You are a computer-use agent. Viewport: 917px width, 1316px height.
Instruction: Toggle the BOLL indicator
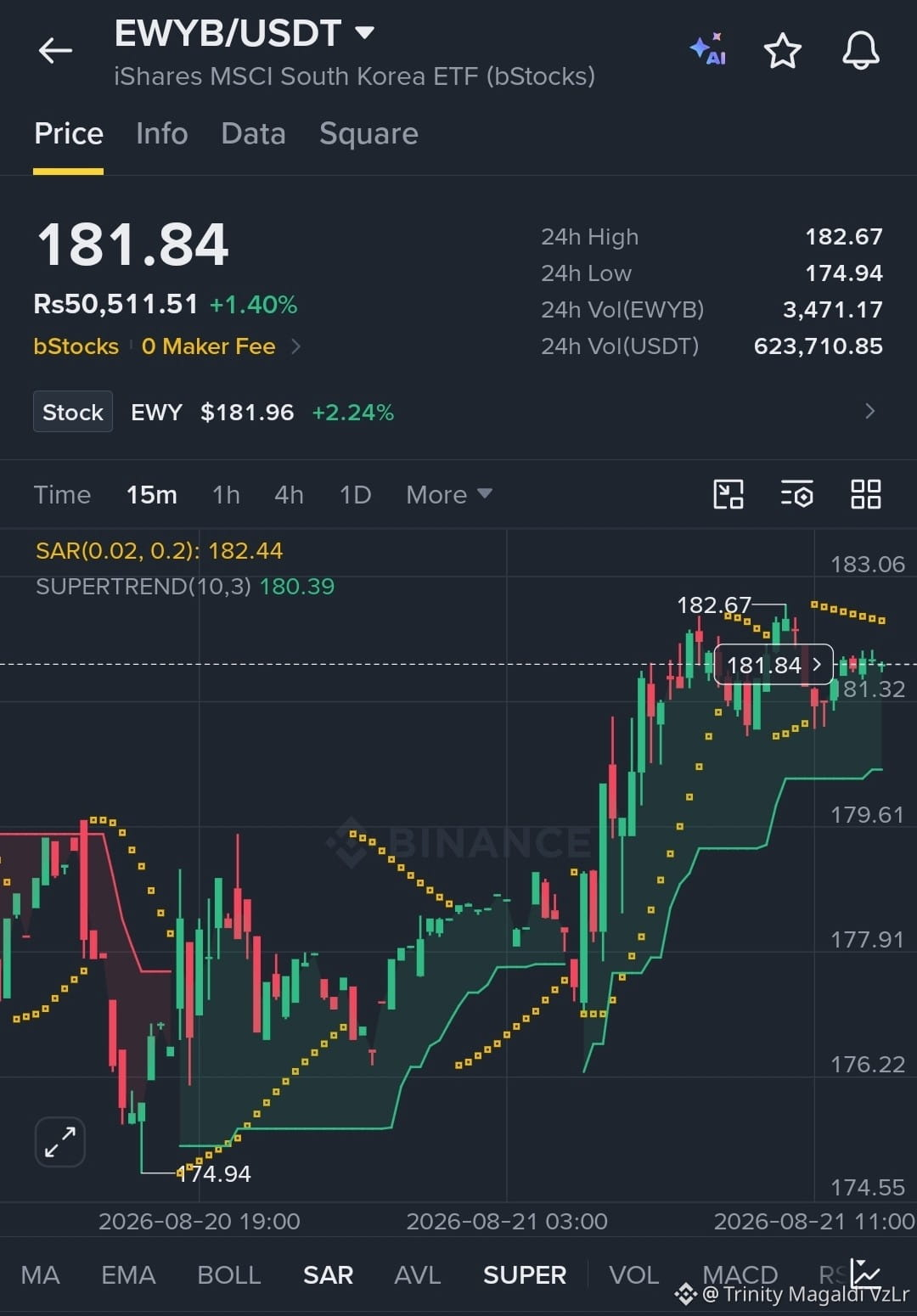tap(228, 1274)
